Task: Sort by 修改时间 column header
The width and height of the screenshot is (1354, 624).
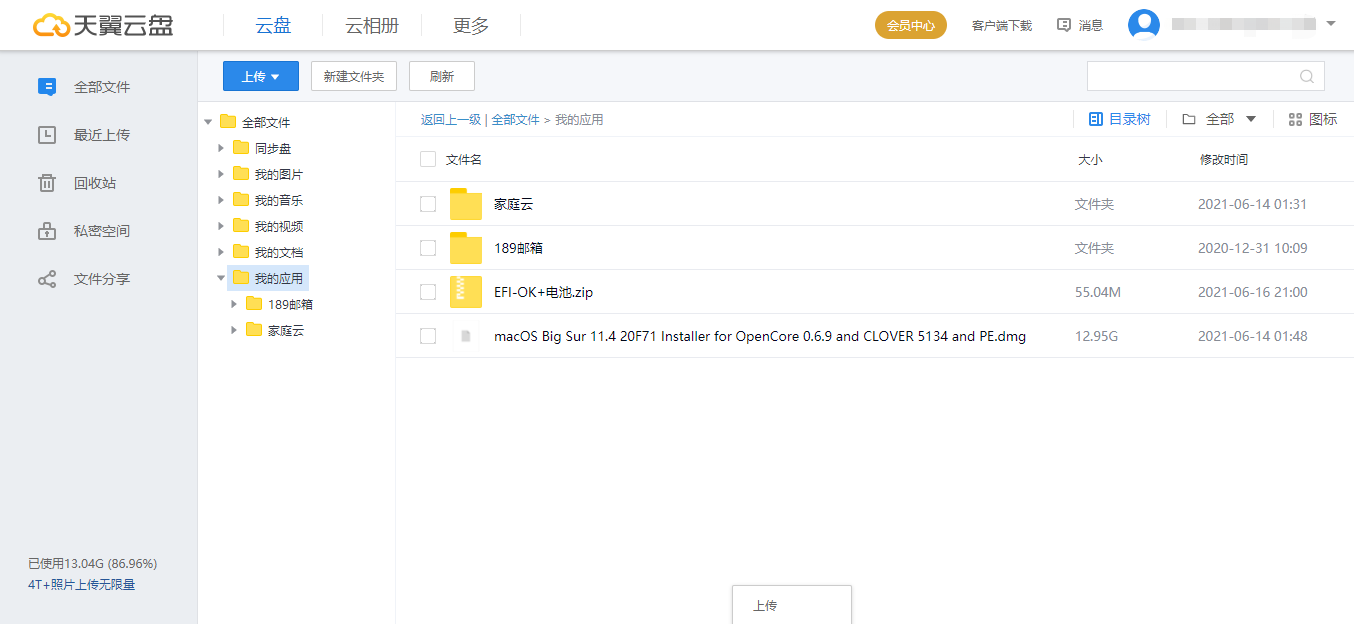Action: click(x=1224, y=159)
